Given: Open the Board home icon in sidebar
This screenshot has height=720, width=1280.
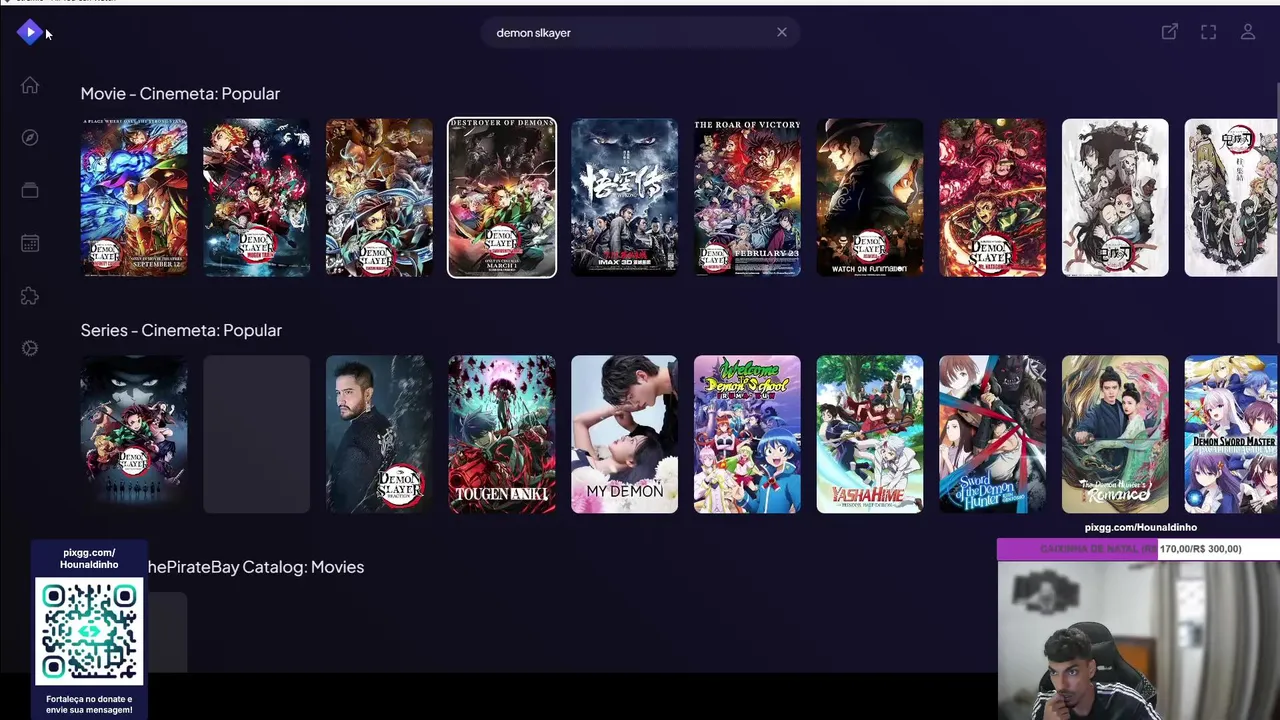Looking at the screenshot, I should coord(30,86).
